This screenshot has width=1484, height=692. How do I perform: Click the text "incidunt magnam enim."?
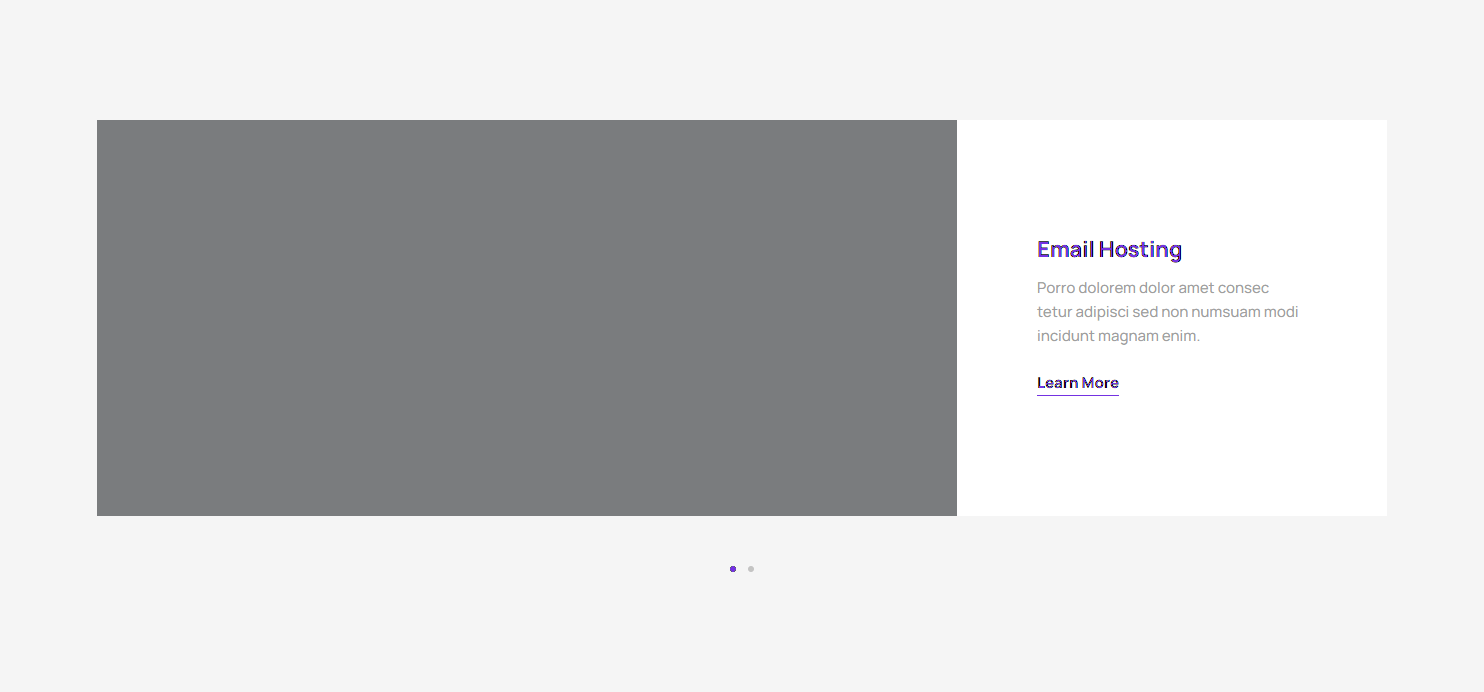[1118, 336]
